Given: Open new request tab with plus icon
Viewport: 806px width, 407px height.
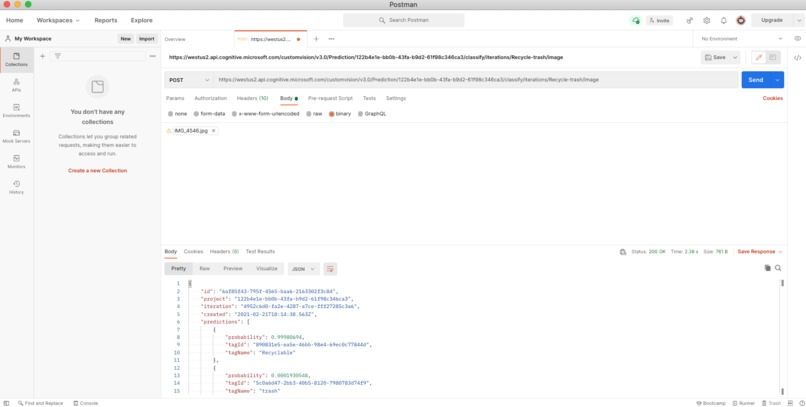Looking at the screenshot, I should click(316, 39).
